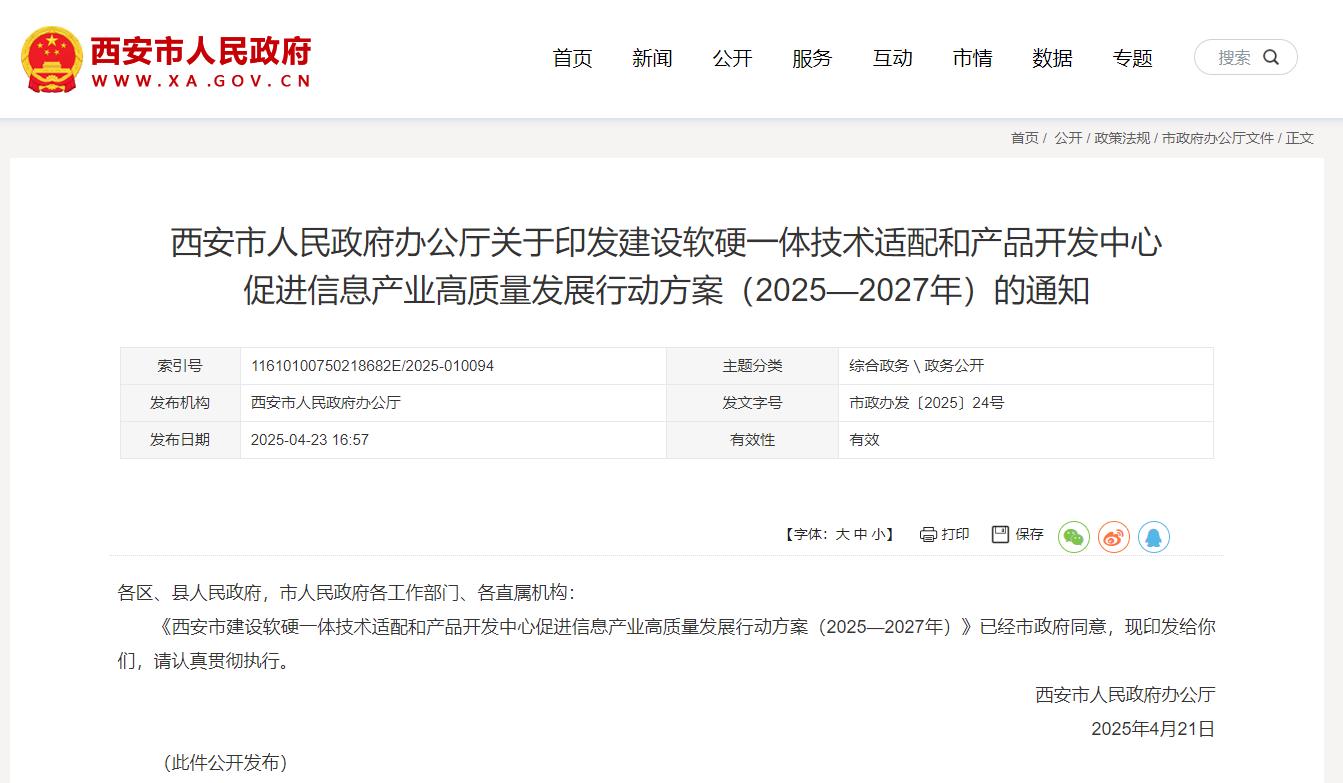Open the 新闻 navigation menu
Image resolution: width=1343 pixels, height=783 pixels.
coord(652,59)
